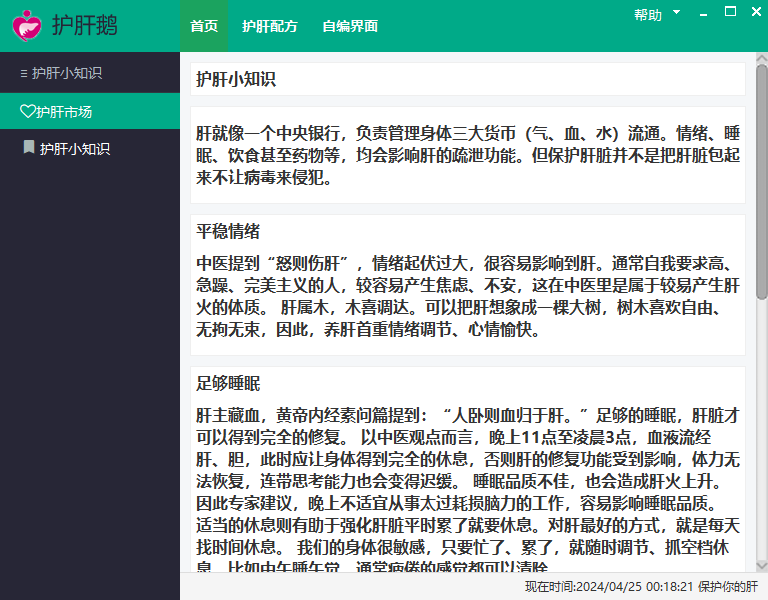The height and width of the screenshot is (600, 768).
Task: Open the 首页 tab
Action: pos(204,26)
